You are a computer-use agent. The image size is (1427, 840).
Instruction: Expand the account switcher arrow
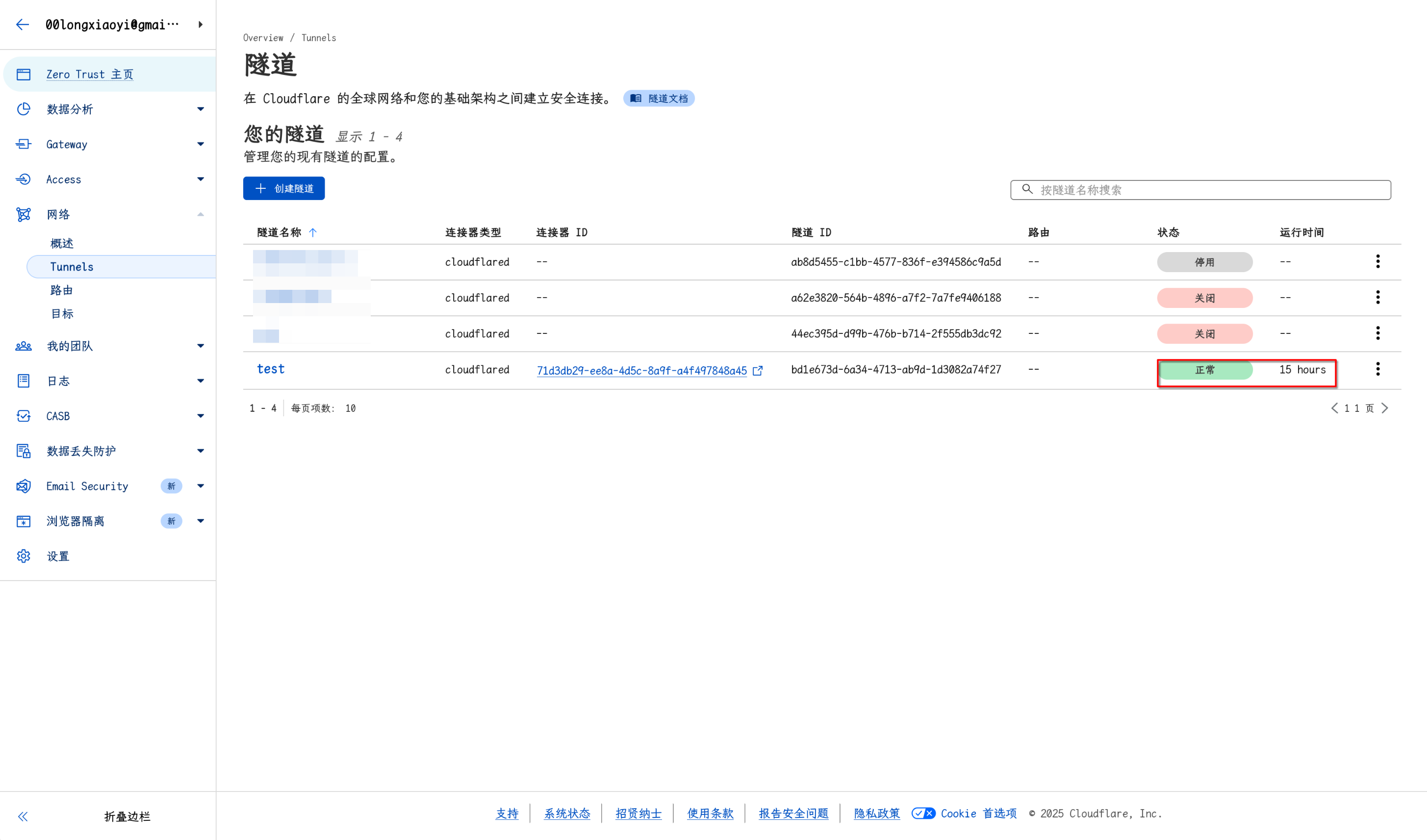pyautogui.click(x=201, y=25)
